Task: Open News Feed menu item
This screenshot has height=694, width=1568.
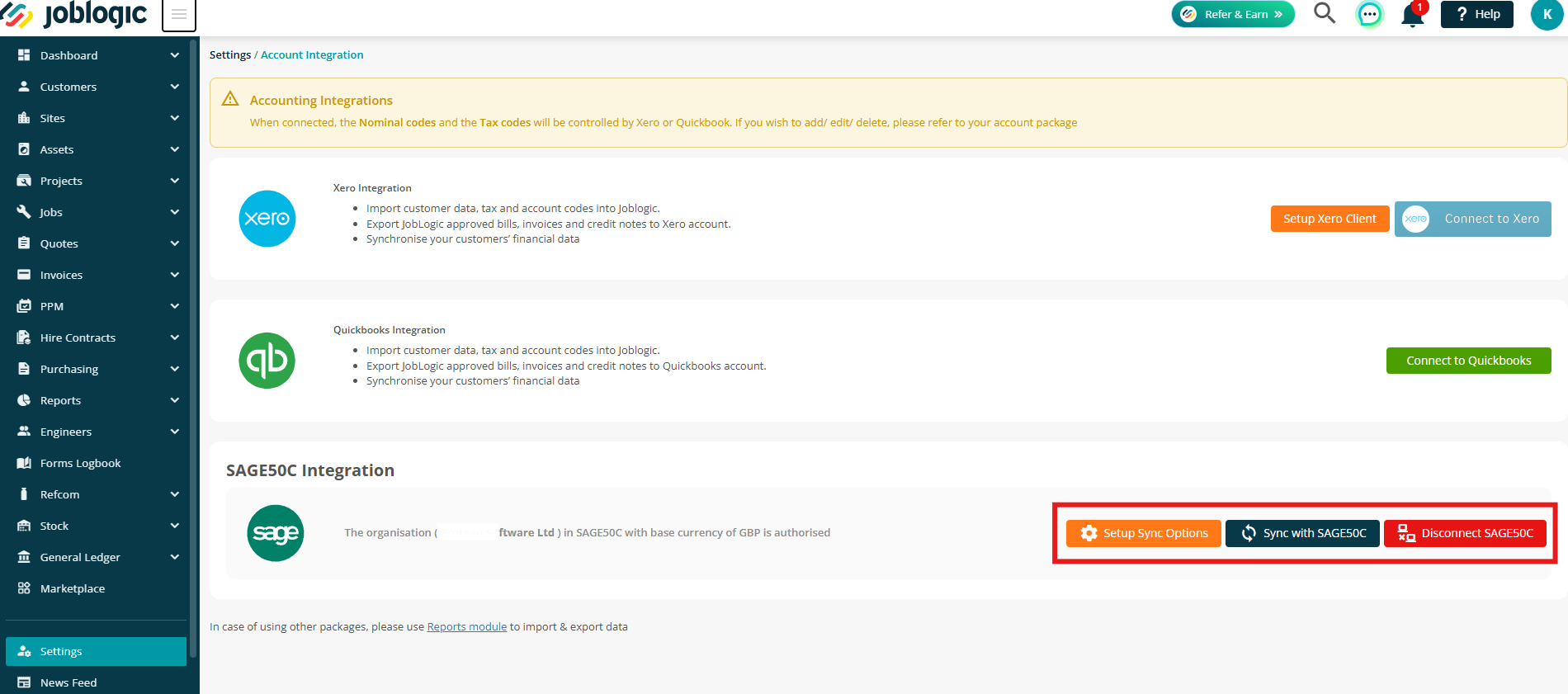Action: 96,682
